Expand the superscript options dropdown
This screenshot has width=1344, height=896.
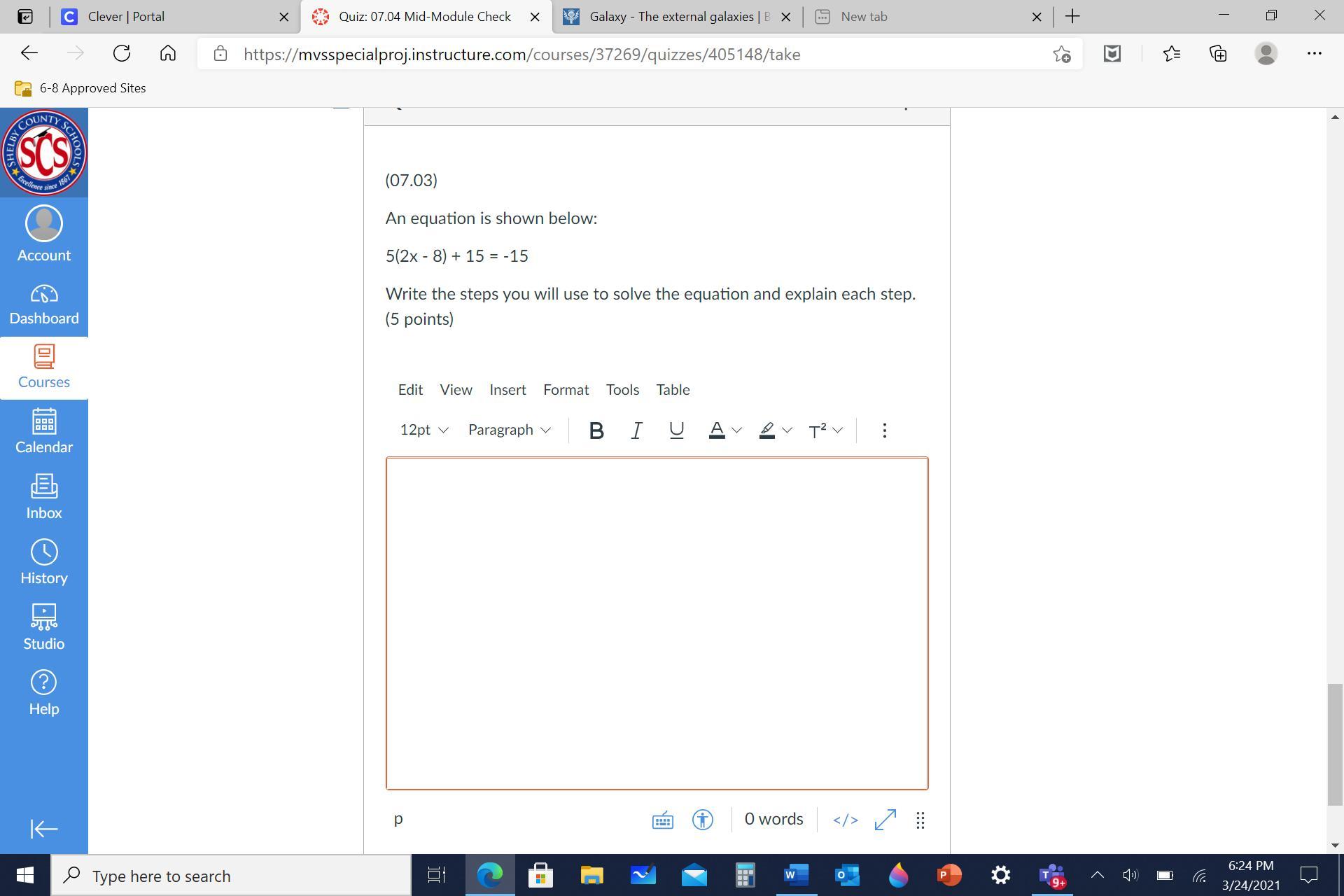[838, 430]
